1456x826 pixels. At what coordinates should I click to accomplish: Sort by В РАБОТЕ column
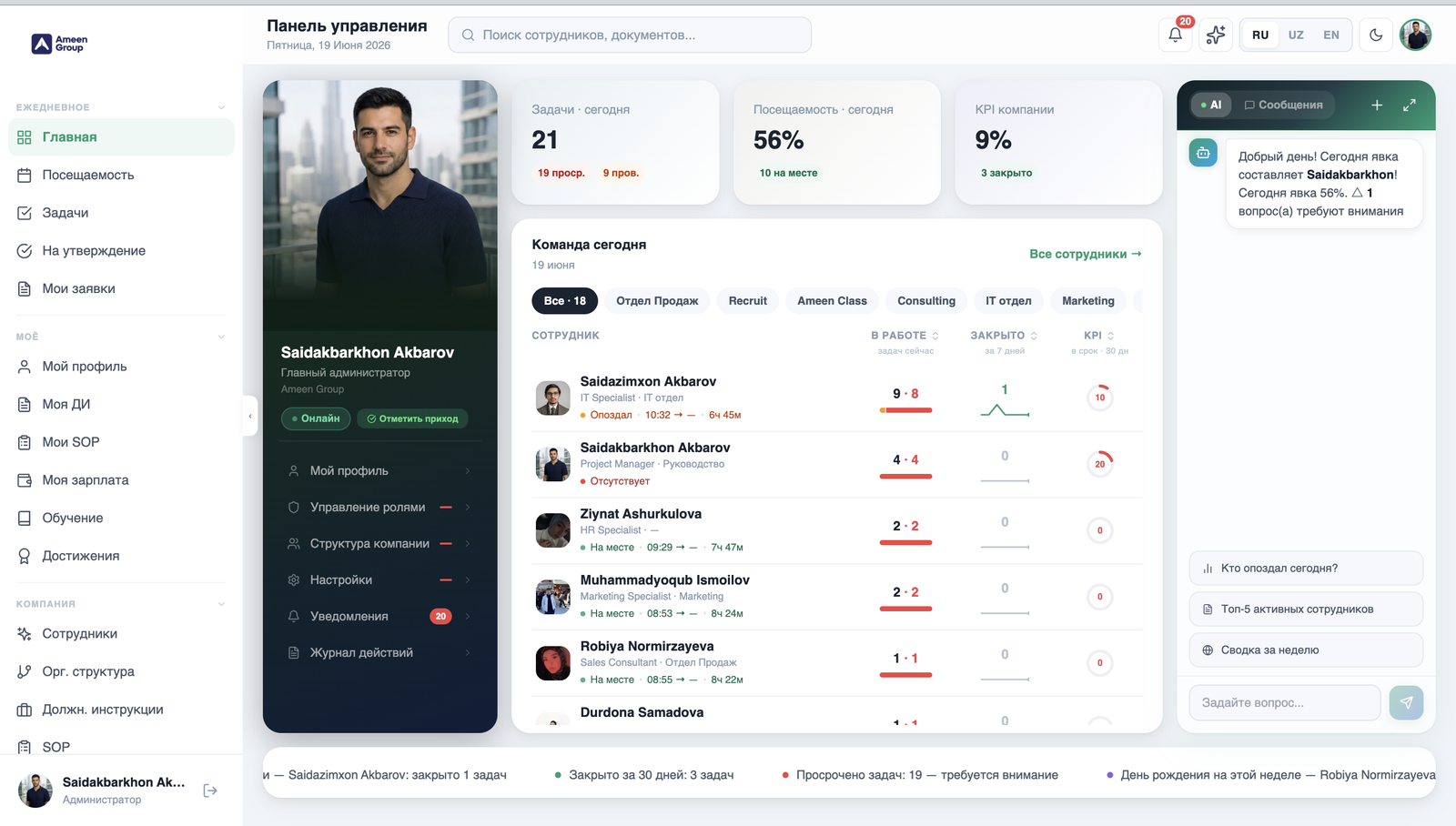[x=905, y=336]
